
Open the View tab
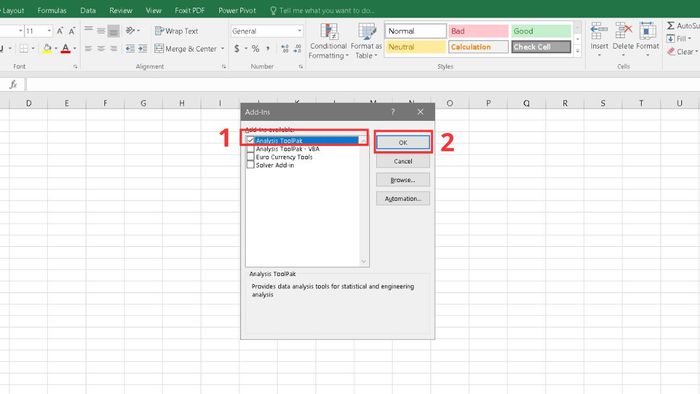click(154, 10)
